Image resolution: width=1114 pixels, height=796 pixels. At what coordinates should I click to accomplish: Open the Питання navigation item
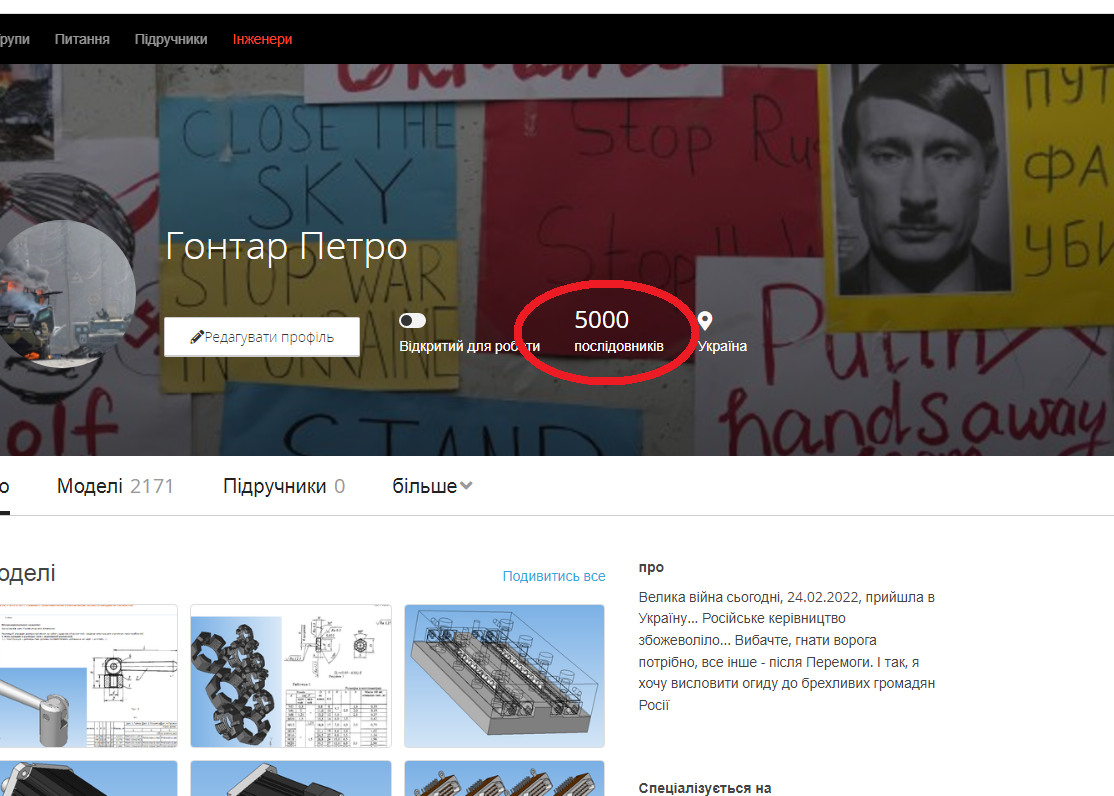tap(82, 39)
